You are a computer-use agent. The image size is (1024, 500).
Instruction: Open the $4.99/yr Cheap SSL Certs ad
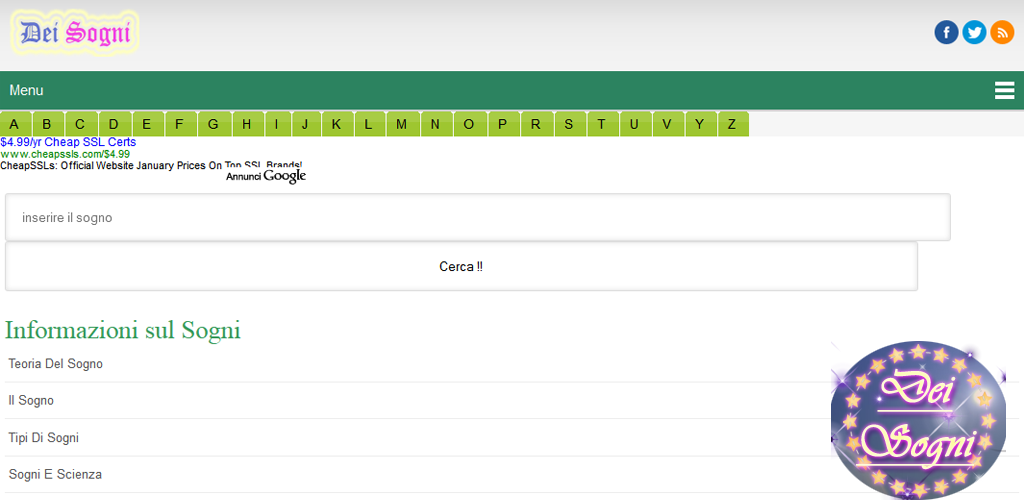click(68, 142)
